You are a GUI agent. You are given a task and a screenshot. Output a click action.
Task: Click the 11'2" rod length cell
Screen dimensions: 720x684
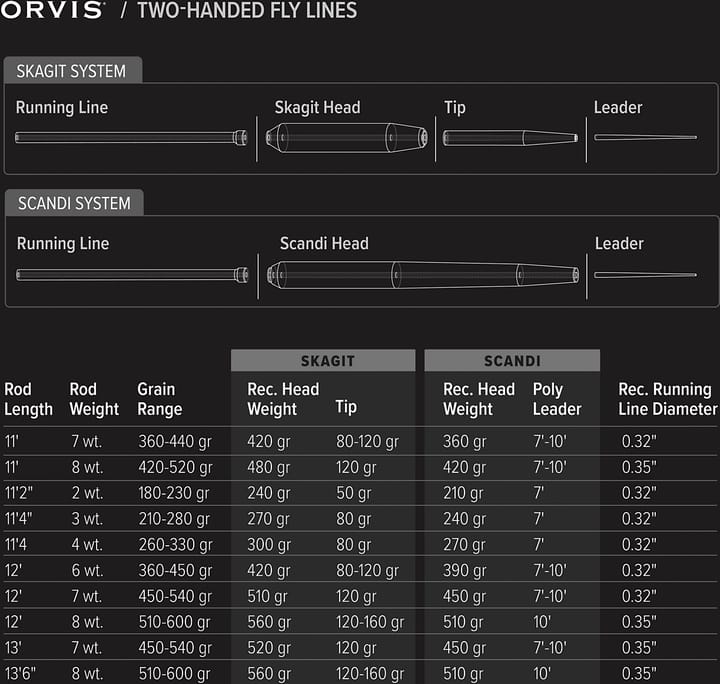(19, 493)
